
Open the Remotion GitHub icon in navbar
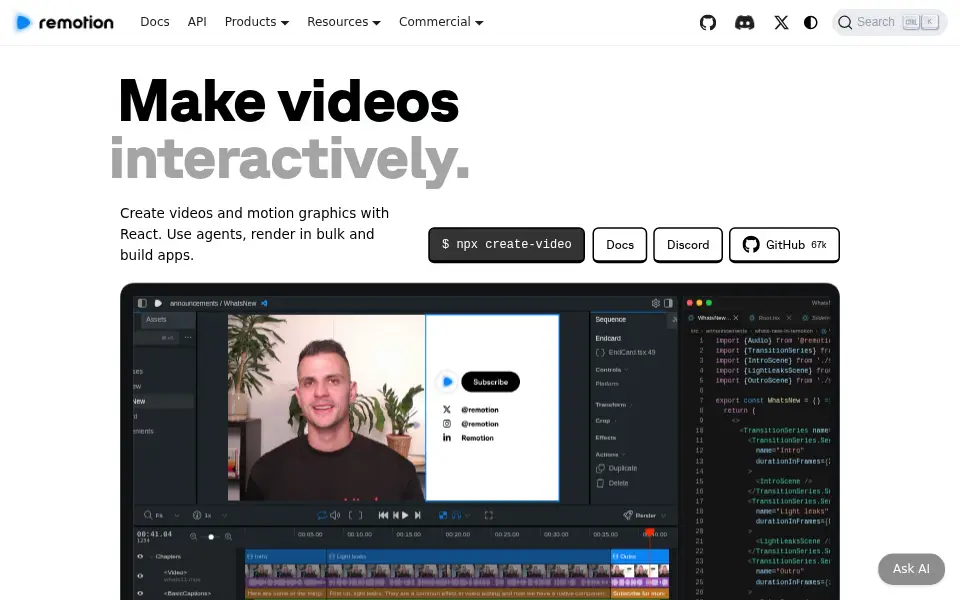(708, 23)
